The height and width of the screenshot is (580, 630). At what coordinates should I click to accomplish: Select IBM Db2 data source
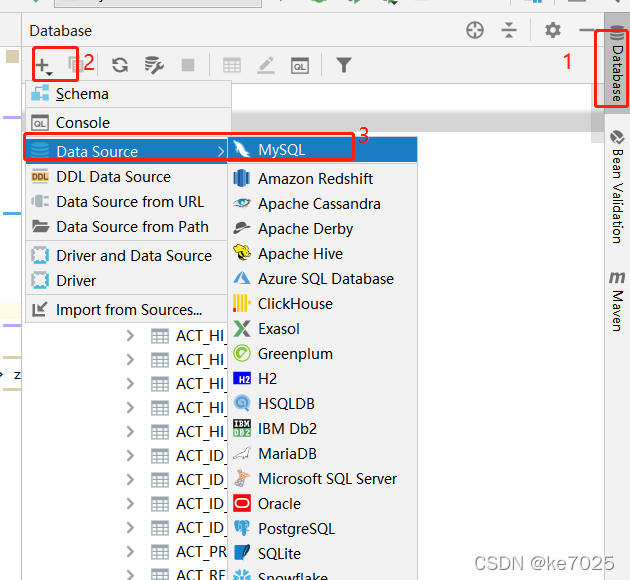click(323, 429)
